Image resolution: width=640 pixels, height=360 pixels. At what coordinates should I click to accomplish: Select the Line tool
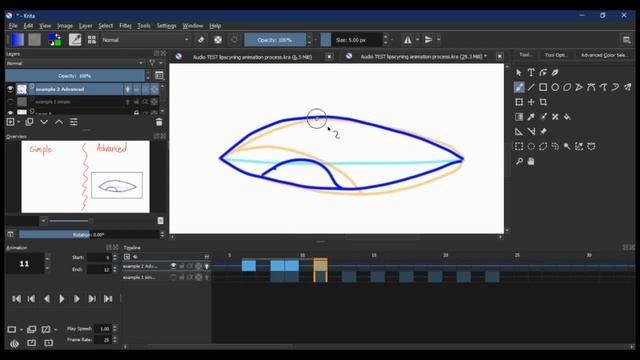coord(531,87)
